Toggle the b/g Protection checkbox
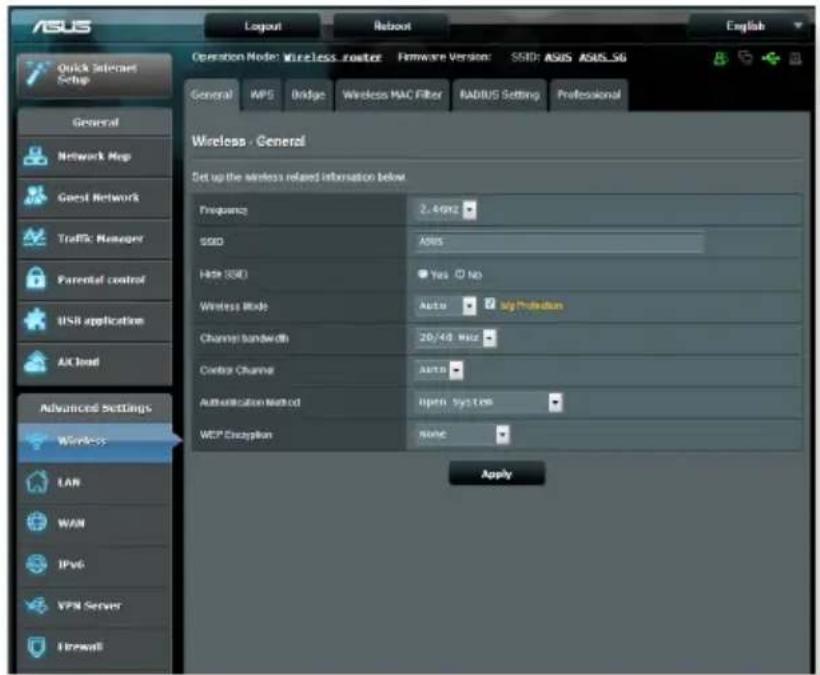This screenshot has height=675, width=820. [489, 304]
